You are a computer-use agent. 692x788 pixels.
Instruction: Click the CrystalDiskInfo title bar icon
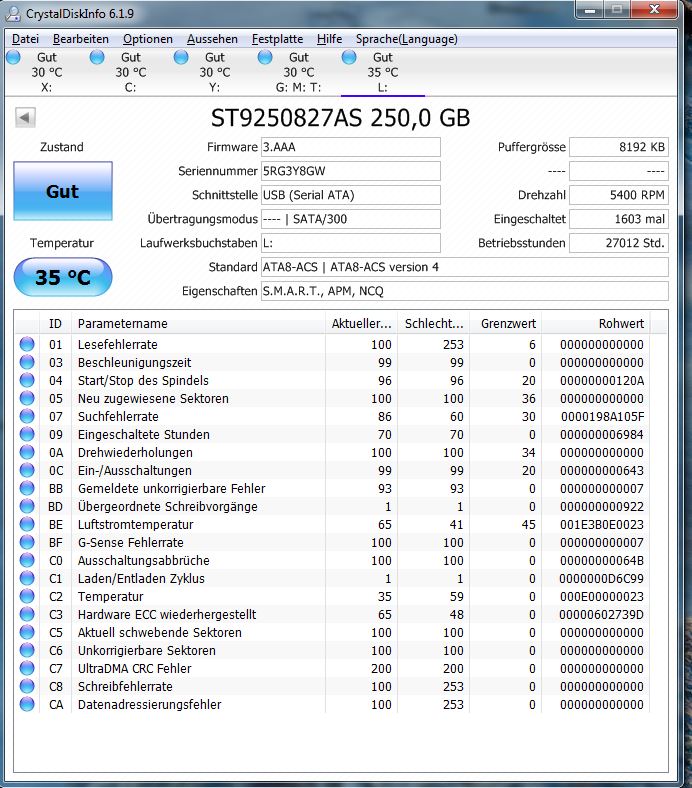(13, 14)
